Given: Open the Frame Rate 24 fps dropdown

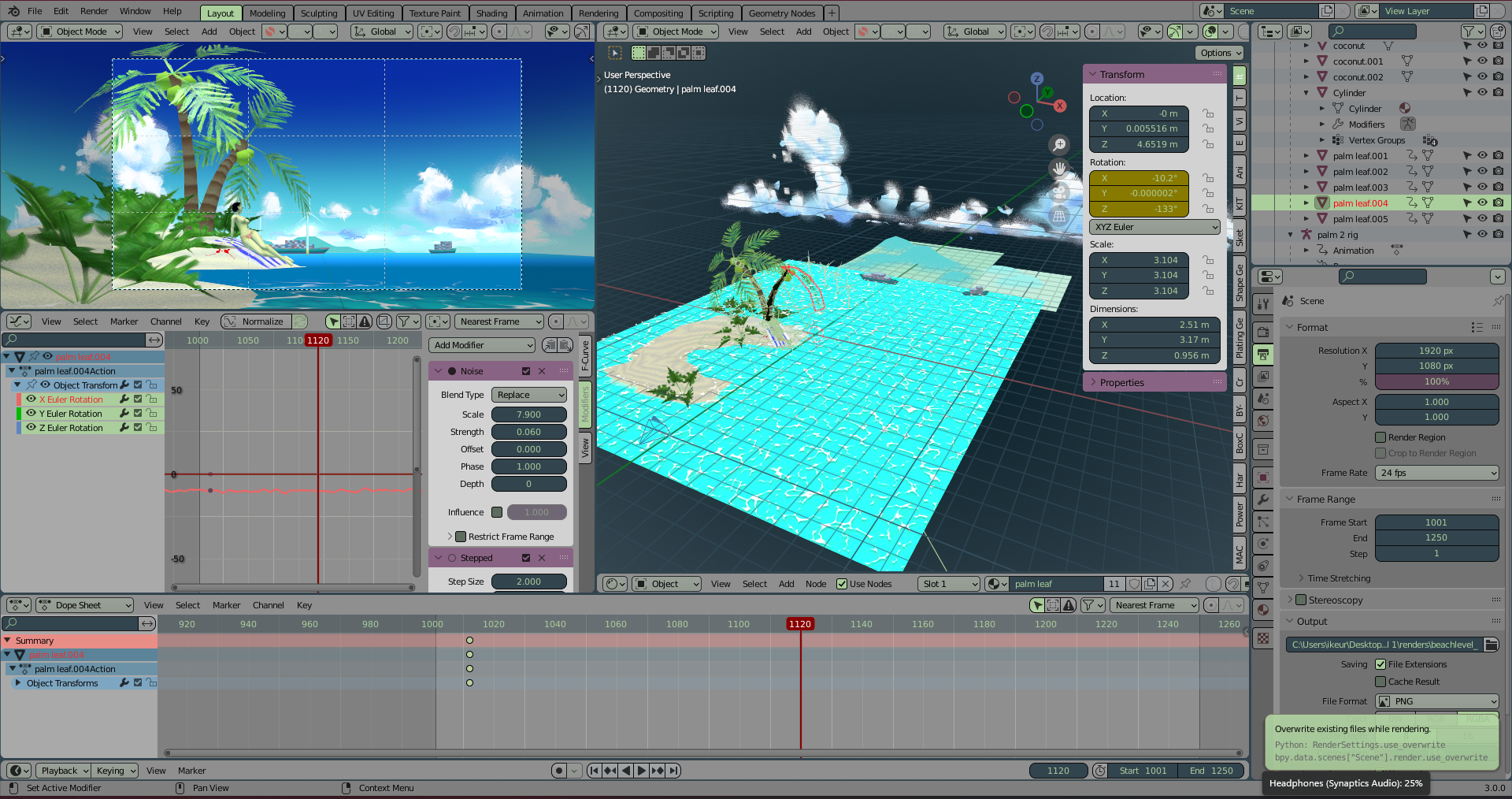Looking at the screenshot, I should click(x=1437, y=473).
